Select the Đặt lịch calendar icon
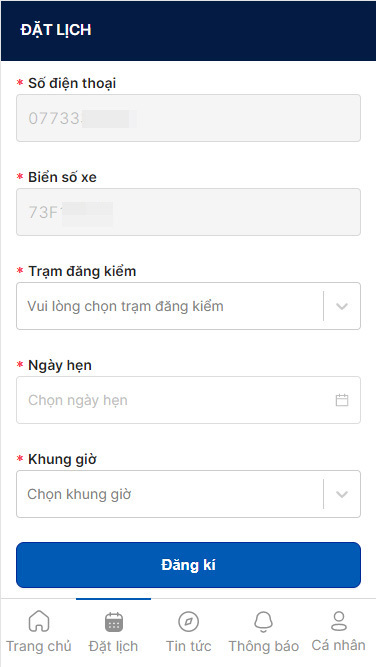 [114, 622]
